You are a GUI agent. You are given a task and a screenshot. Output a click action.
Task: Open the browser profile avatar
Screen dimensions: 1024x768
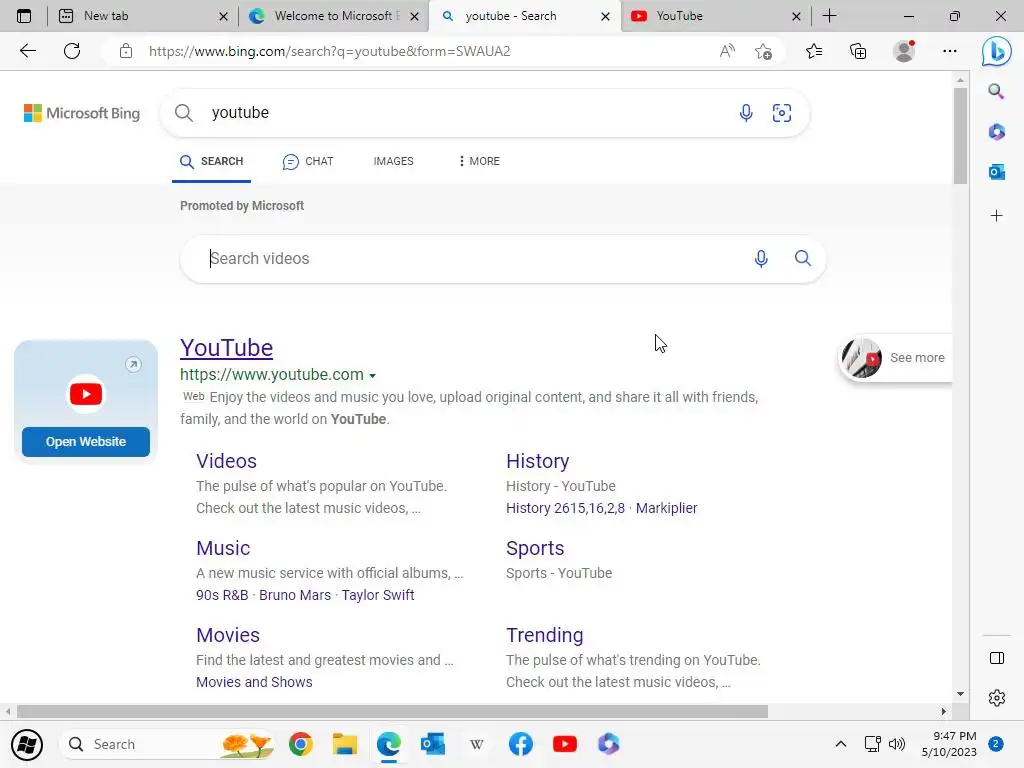click(x=904, y=51)
